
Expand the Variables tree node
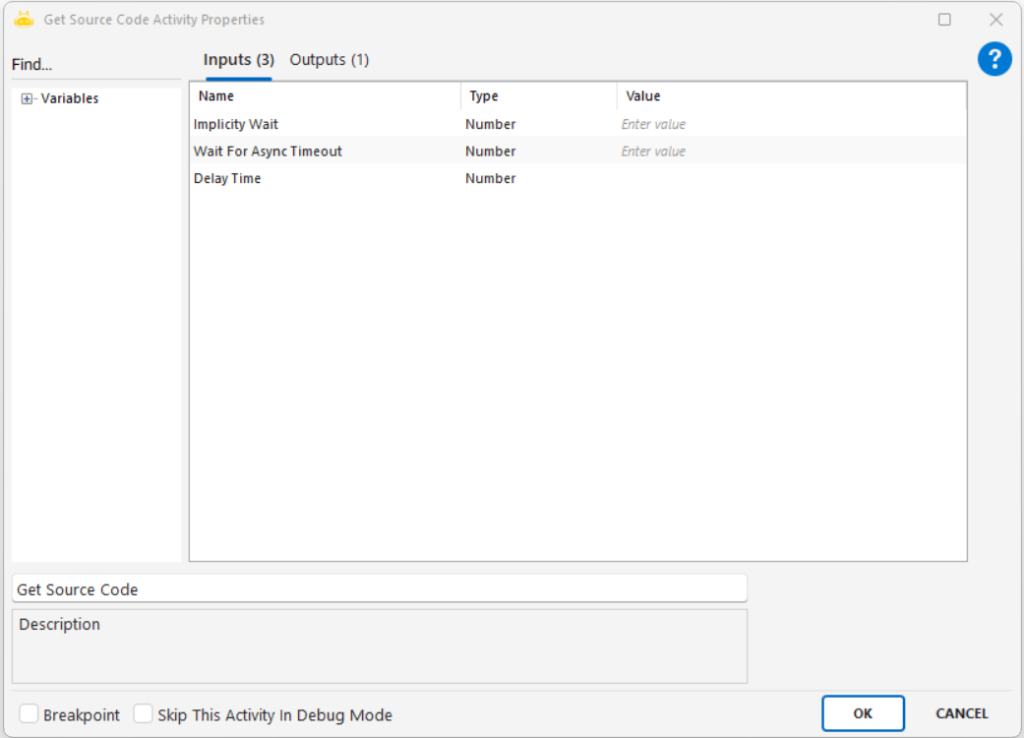click(x=27, y=99)
